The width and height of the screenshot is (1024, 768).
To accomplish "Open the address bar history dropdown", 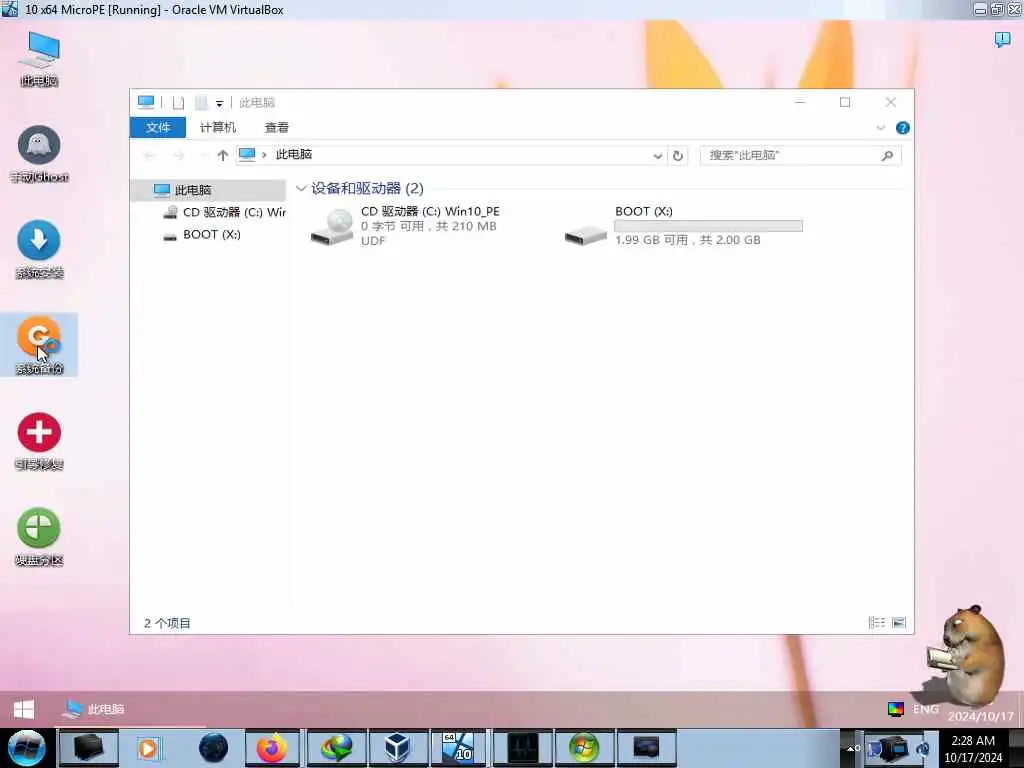I will point(658,155).
